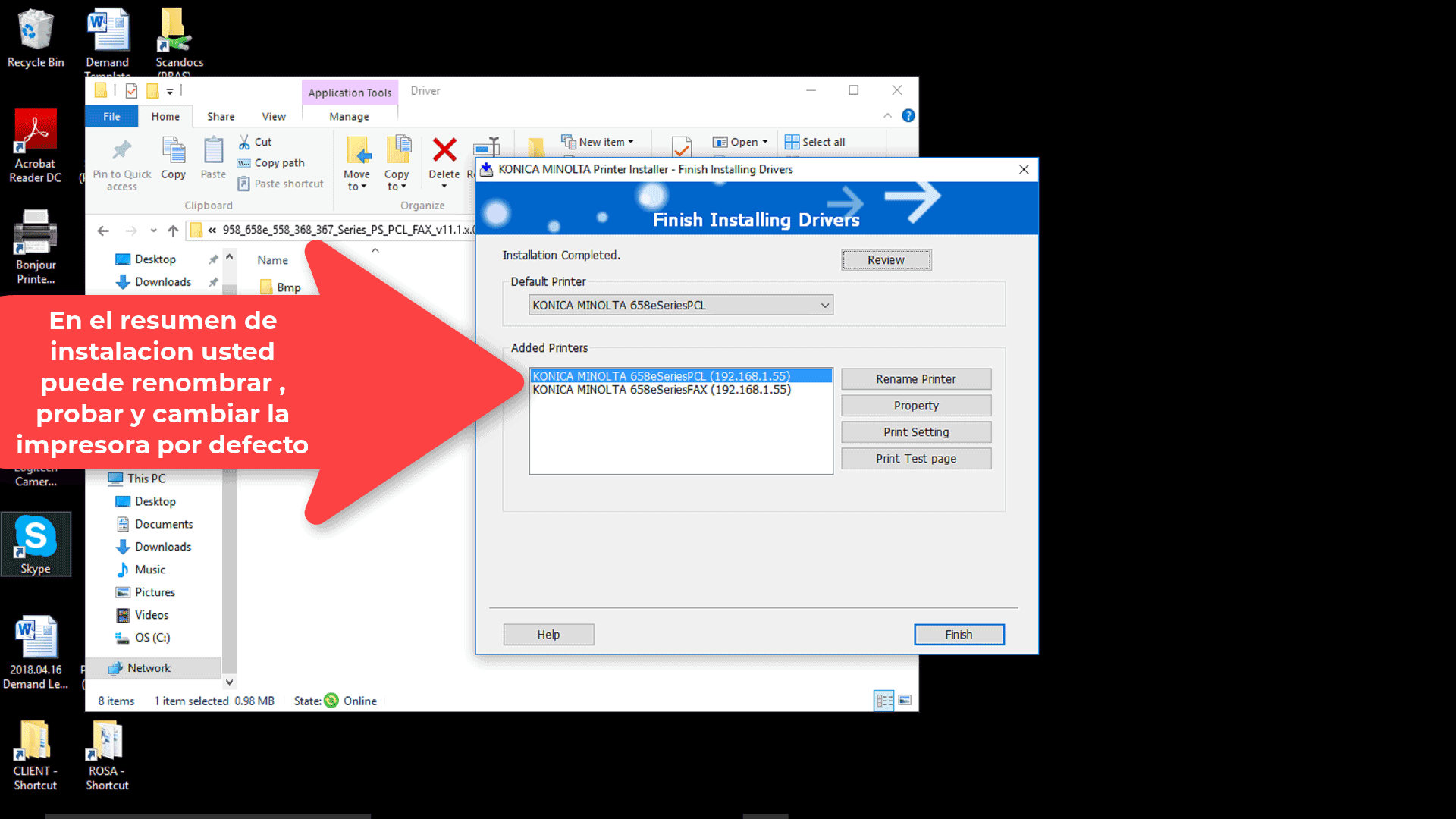The height and width of the screenshot is (819, 1456).
Task: Select the Application Tools contextual tab
Action: click(350, 93)
